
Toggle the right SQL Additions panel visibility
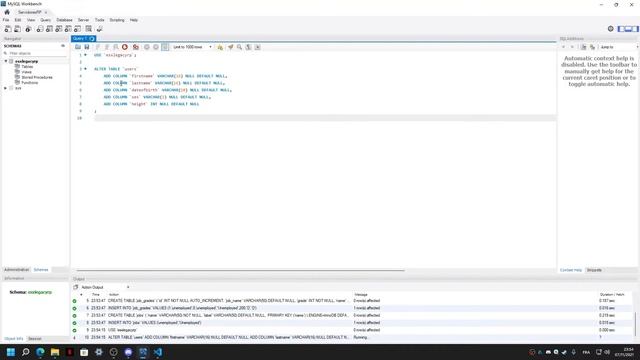635,29
